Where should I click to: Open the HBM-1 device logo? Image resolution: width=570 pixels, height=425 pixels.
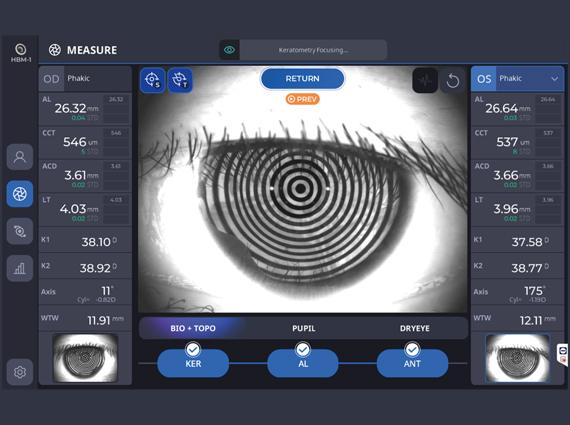[20, 53]
